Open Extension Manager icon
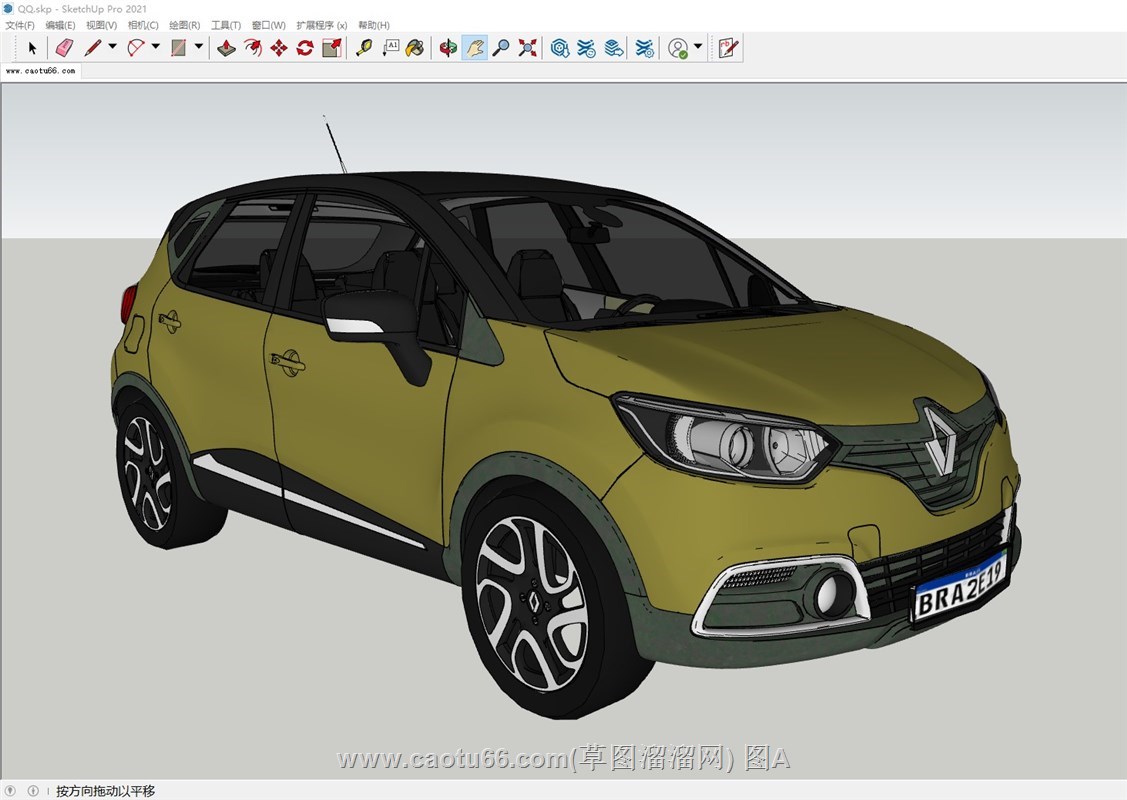 tap(645, 48)
